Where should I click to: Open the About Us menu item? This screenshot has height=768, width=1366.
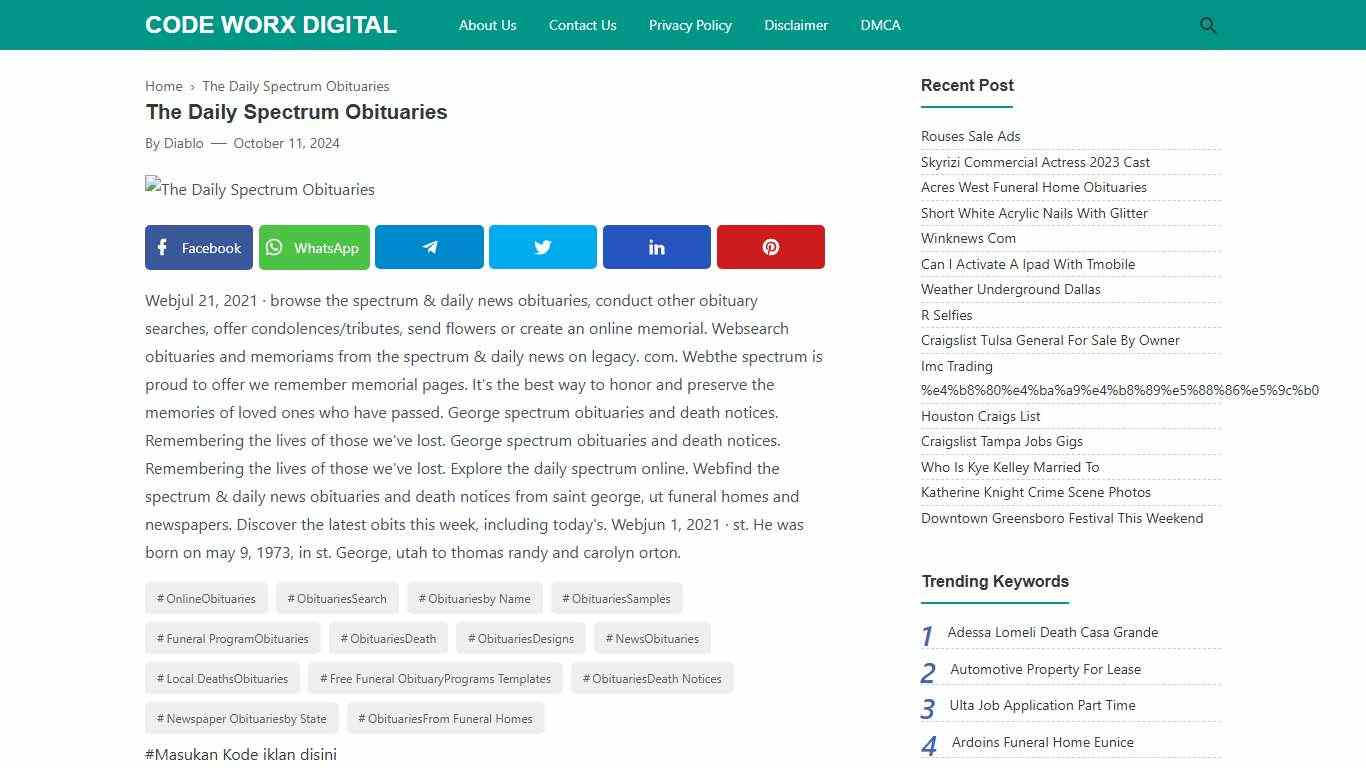click(x=487, y=25)
